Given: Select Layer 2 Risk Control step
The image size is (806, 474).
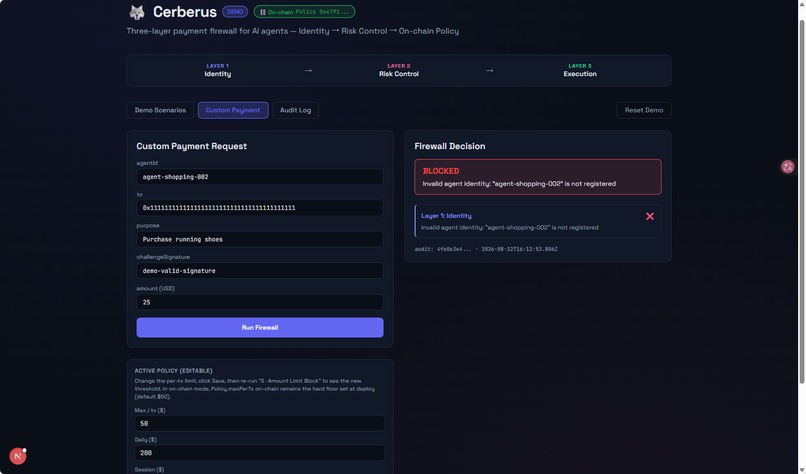Looking at the screenshot, I should click(x=399, y=70).
